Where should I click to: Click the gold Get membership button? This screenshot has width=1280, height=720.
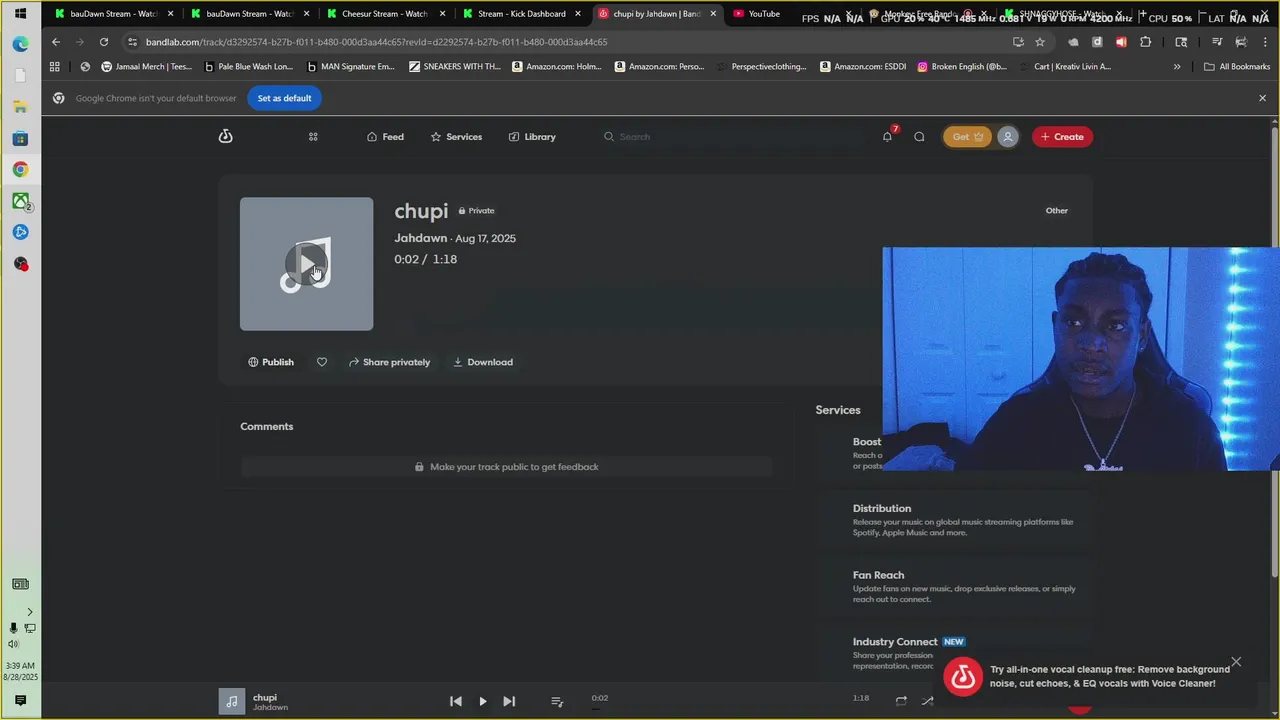967,137
